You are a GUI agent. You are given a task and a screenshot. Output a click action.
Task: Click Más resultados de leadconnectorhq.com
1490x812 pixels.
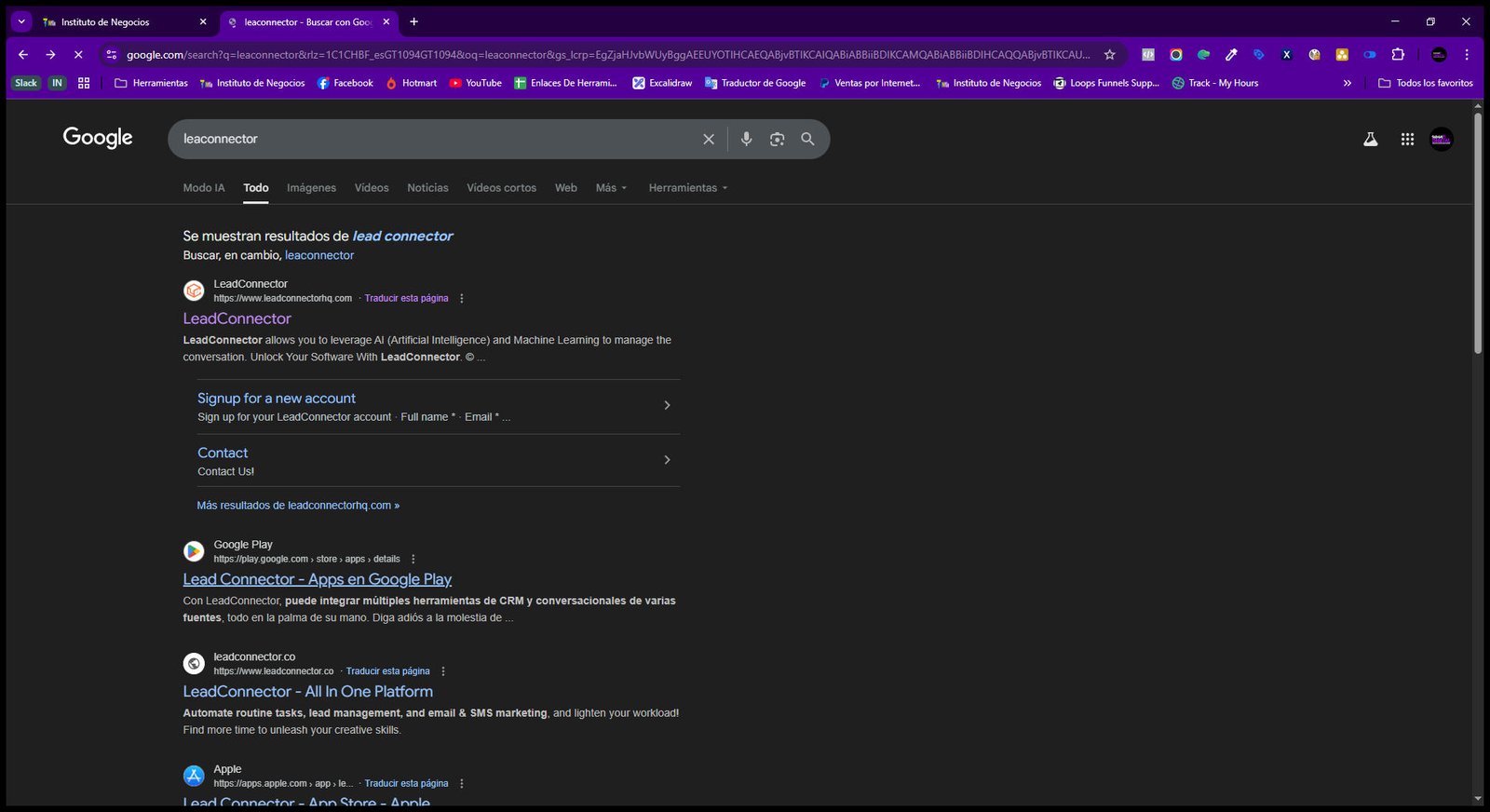(298, 506)
